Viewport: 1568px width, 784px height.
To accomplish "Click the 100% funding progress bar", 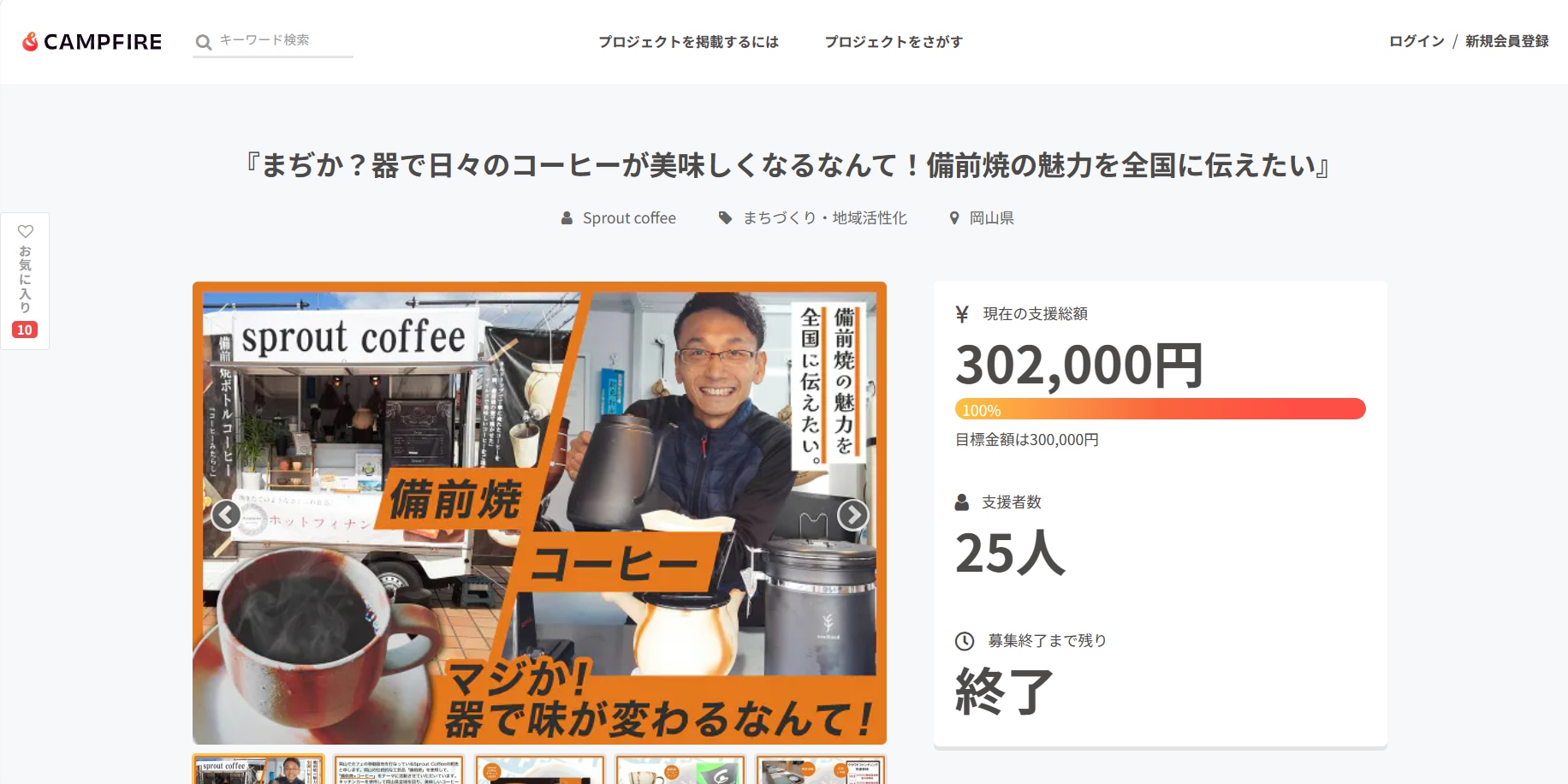I will click(1160, 409).
